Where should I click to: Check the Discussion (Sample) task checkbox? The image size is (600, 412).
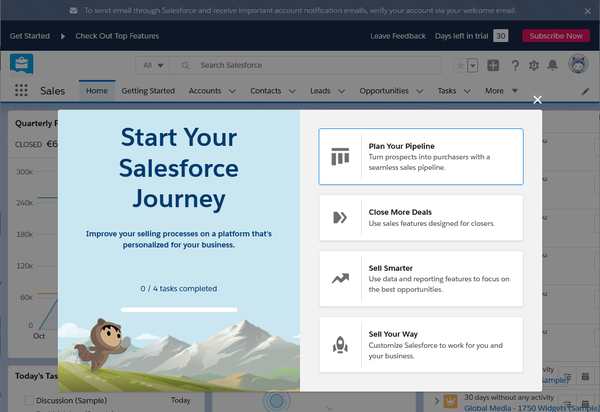pos(29,400)
